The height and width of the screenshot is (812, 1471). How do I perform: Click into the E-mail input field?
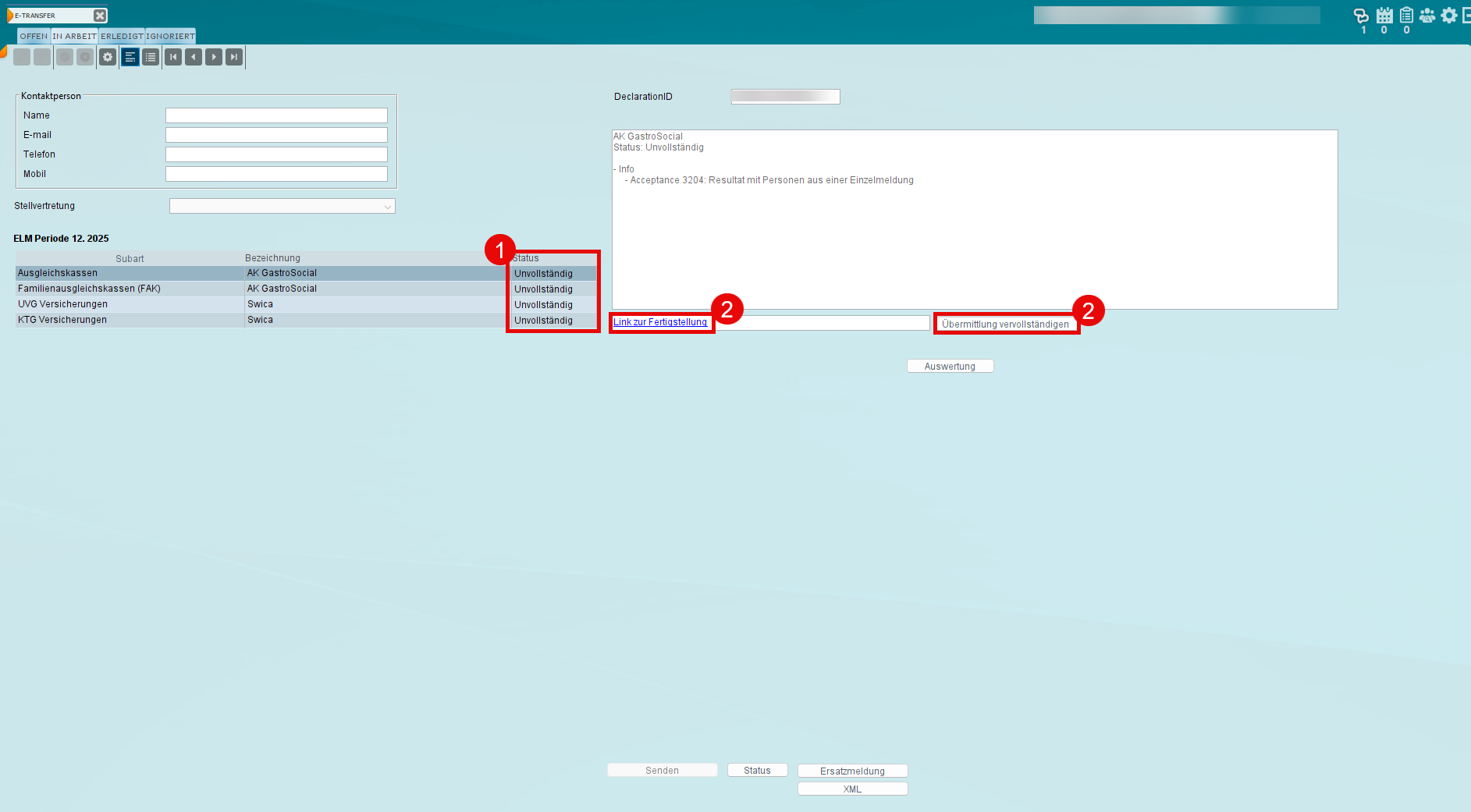pos(276,135)
